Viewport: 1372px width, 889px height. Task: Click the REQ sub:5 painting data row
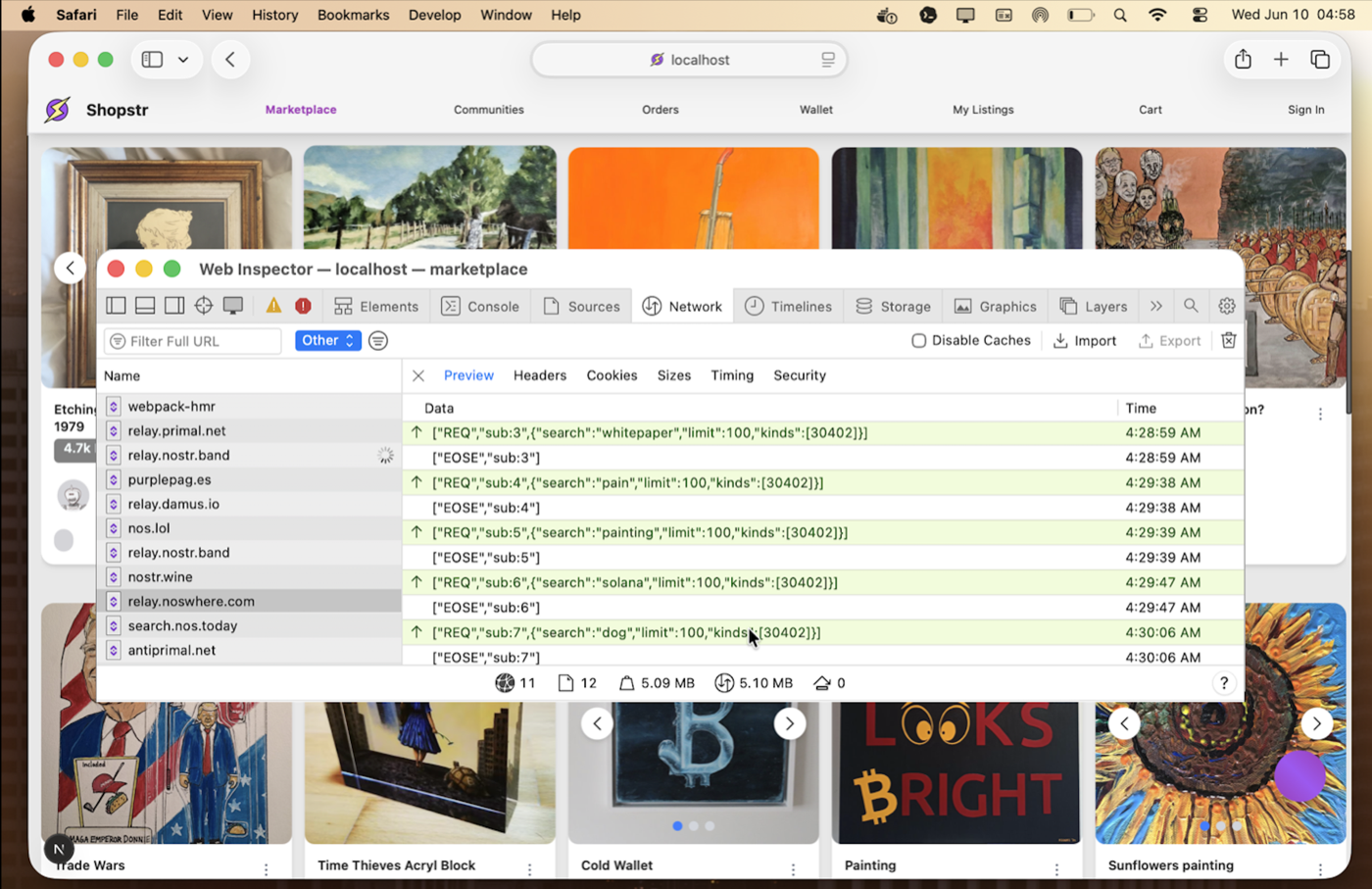click(823, 532)
